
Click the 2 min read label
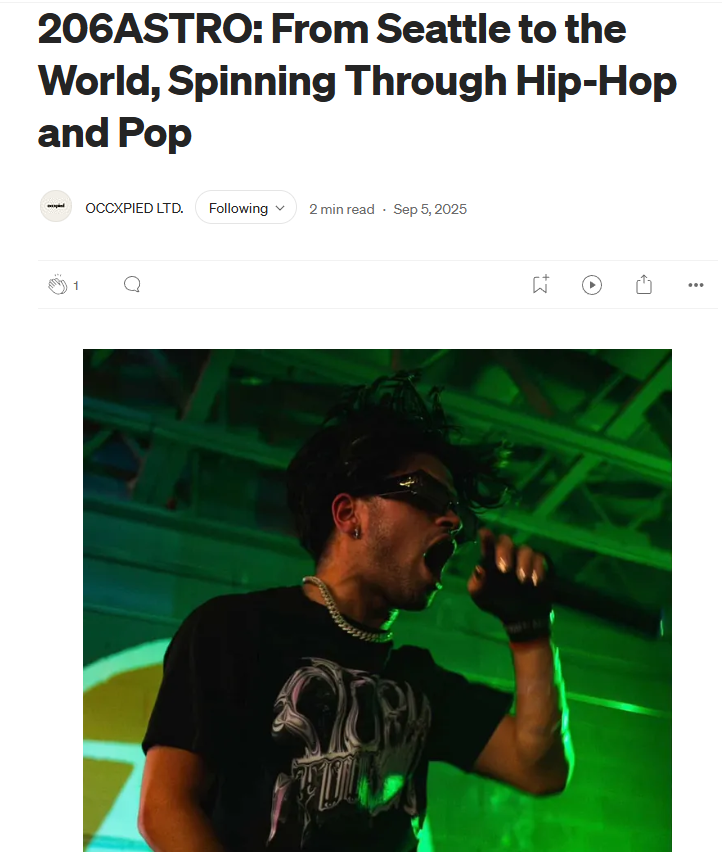342,209
